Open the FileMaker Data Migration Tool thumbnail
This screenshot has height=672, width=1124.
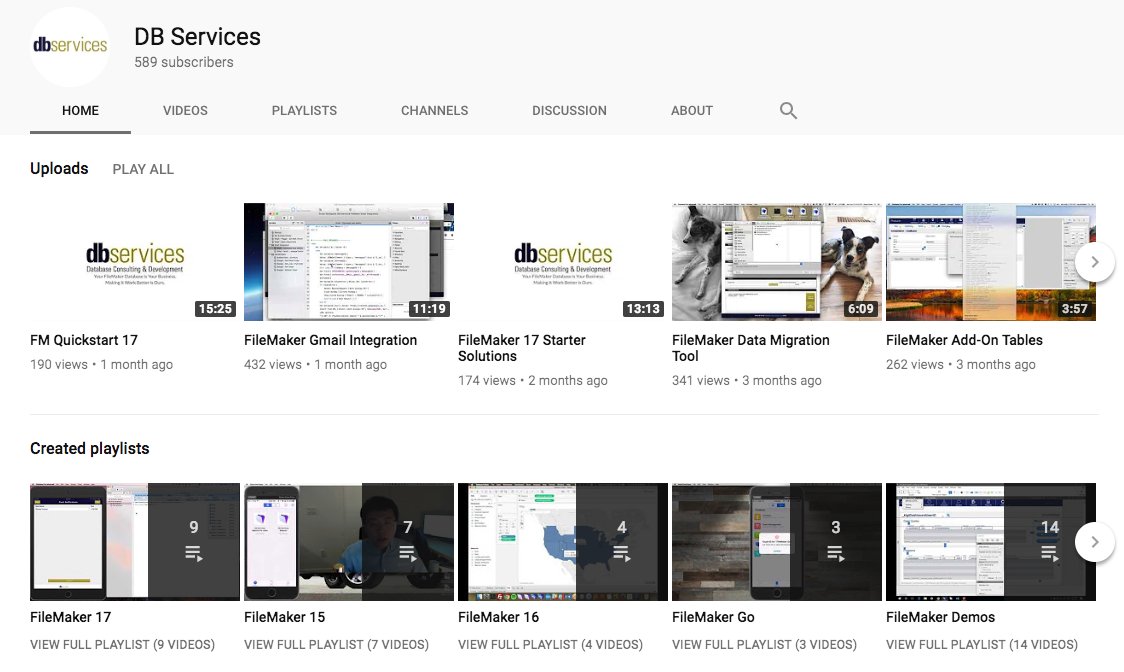tap(776, 262)
